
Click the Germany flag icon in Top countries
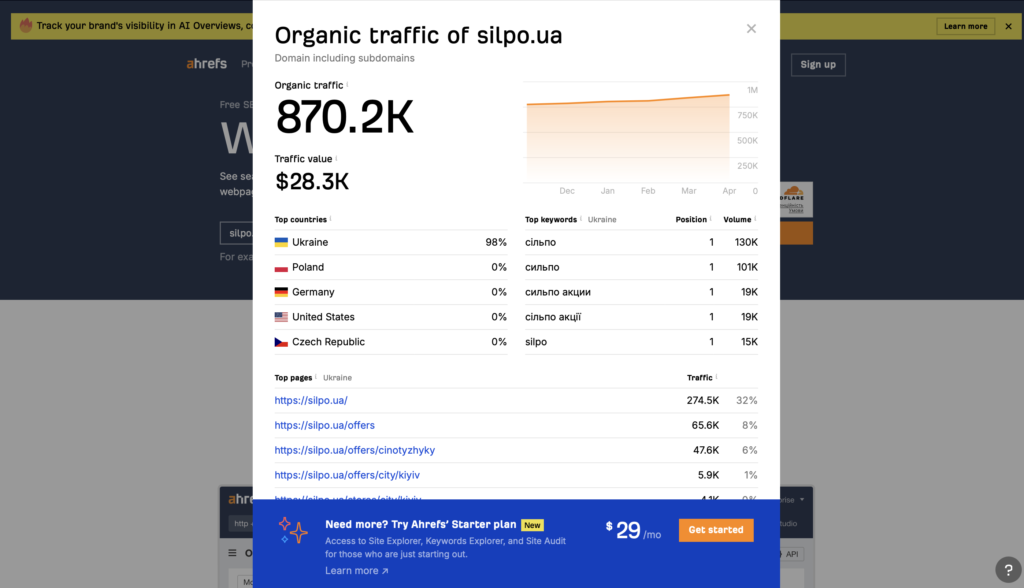tap(281, 291)
